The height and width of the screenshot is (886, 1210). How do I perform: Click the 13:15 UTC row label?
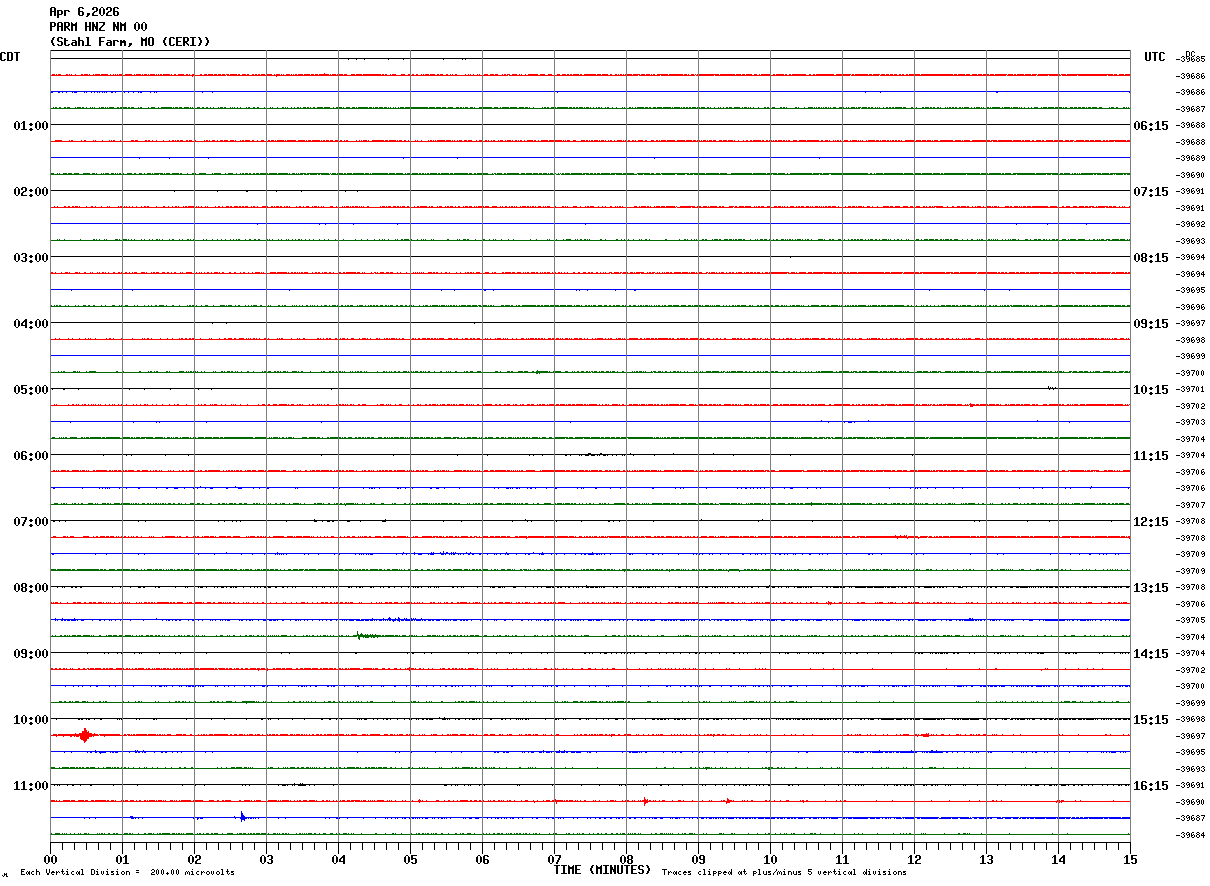[1151, 587]
